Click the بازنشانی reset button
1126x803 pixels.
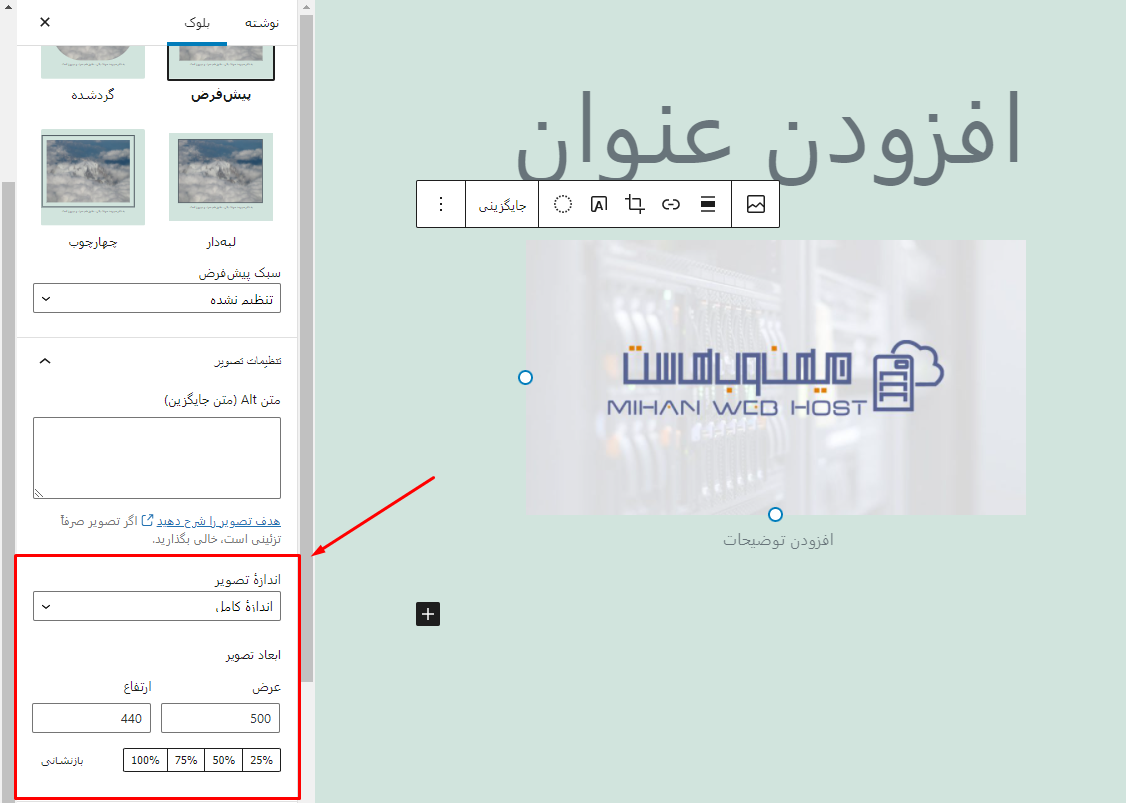pos(62,760)
